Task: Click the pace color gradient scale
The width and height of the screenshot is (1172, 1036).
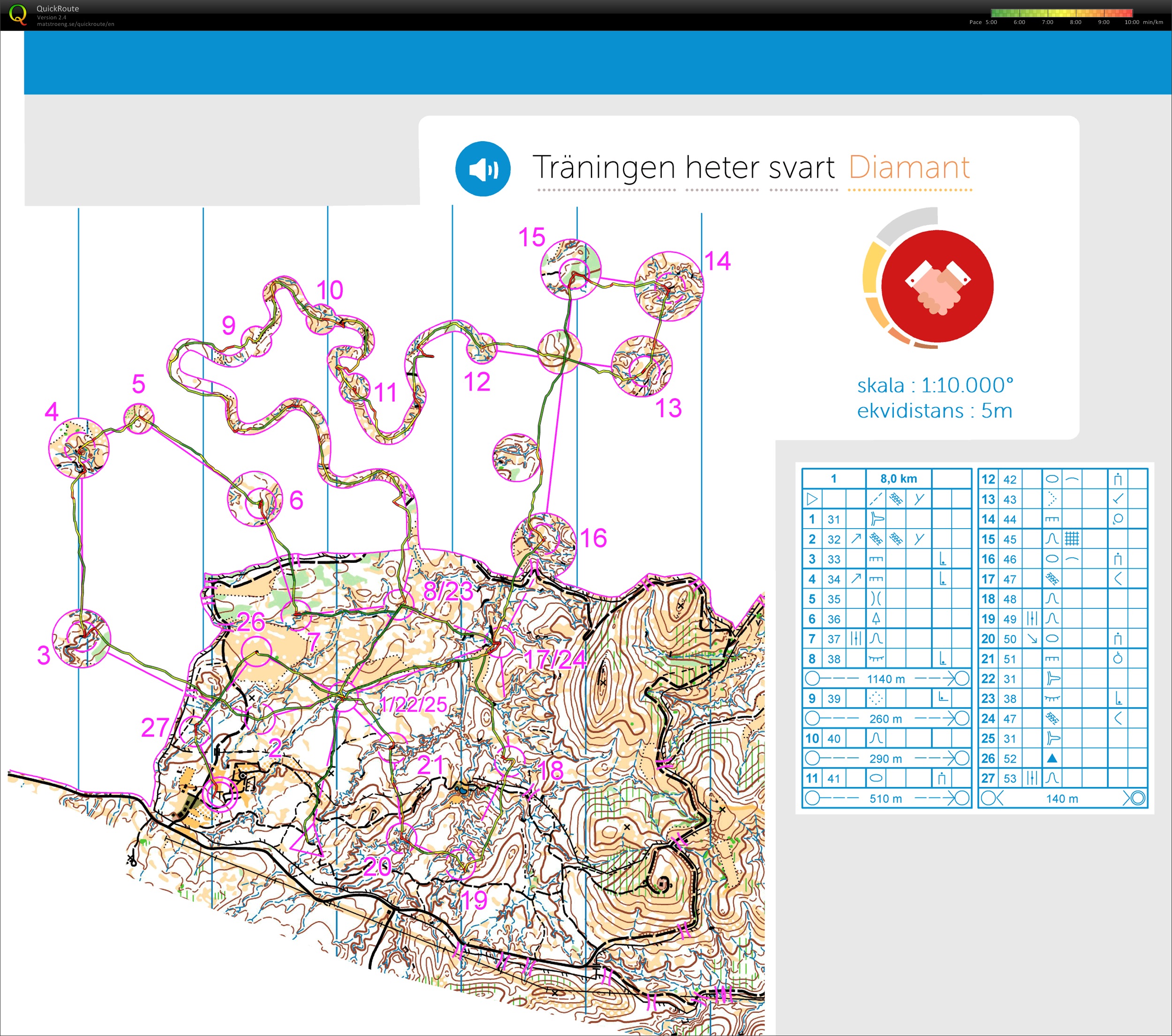Action: coord(1061,13)
